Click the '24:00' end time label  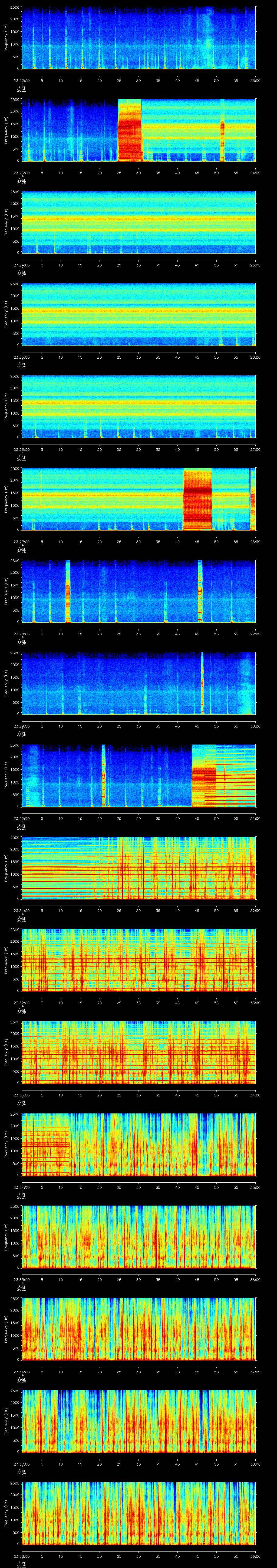point(256,173)
